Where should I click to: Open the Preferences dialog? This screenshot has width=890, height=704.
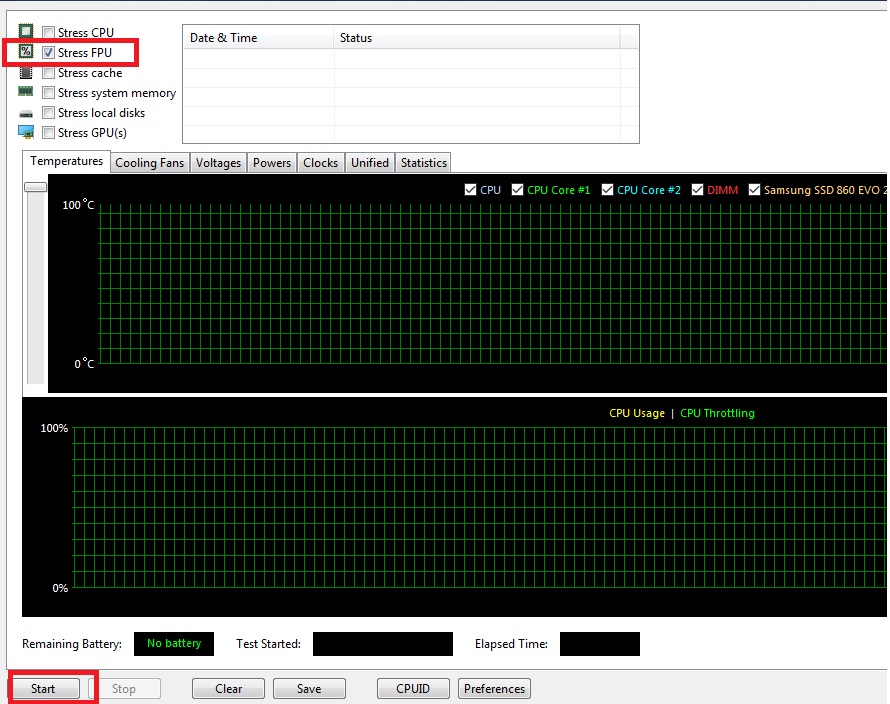[494, 689]
